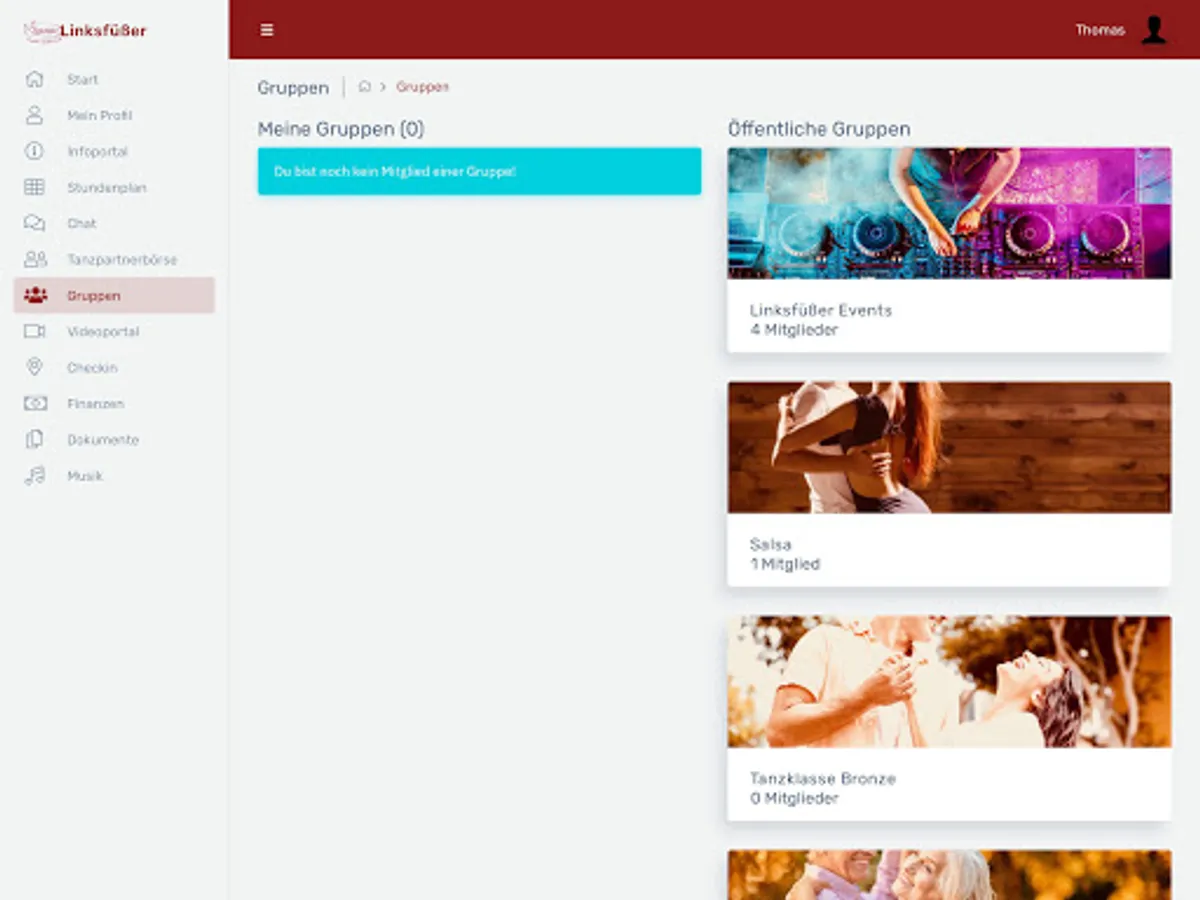Image resolution: width=1200 pixels, height=900 pixels.
Task: Click the Dokumente files icon
Action: tap(34, 439)
